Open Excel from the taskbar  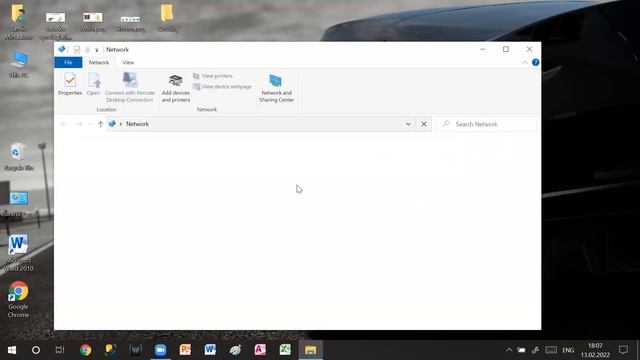[285, 350]
